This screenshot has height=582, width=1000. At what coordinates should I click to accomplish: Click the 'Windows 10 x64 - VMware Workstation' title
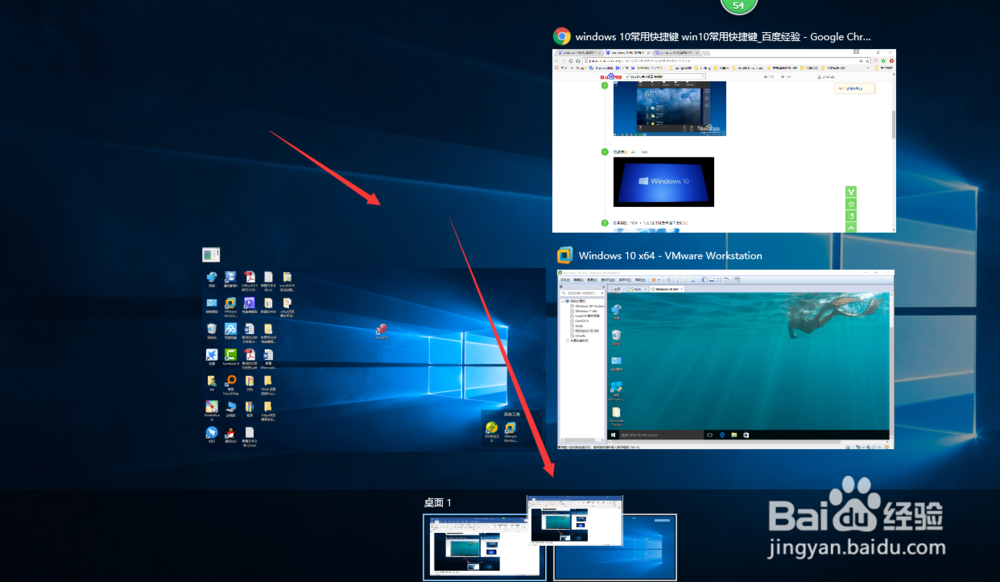[670, 256]
